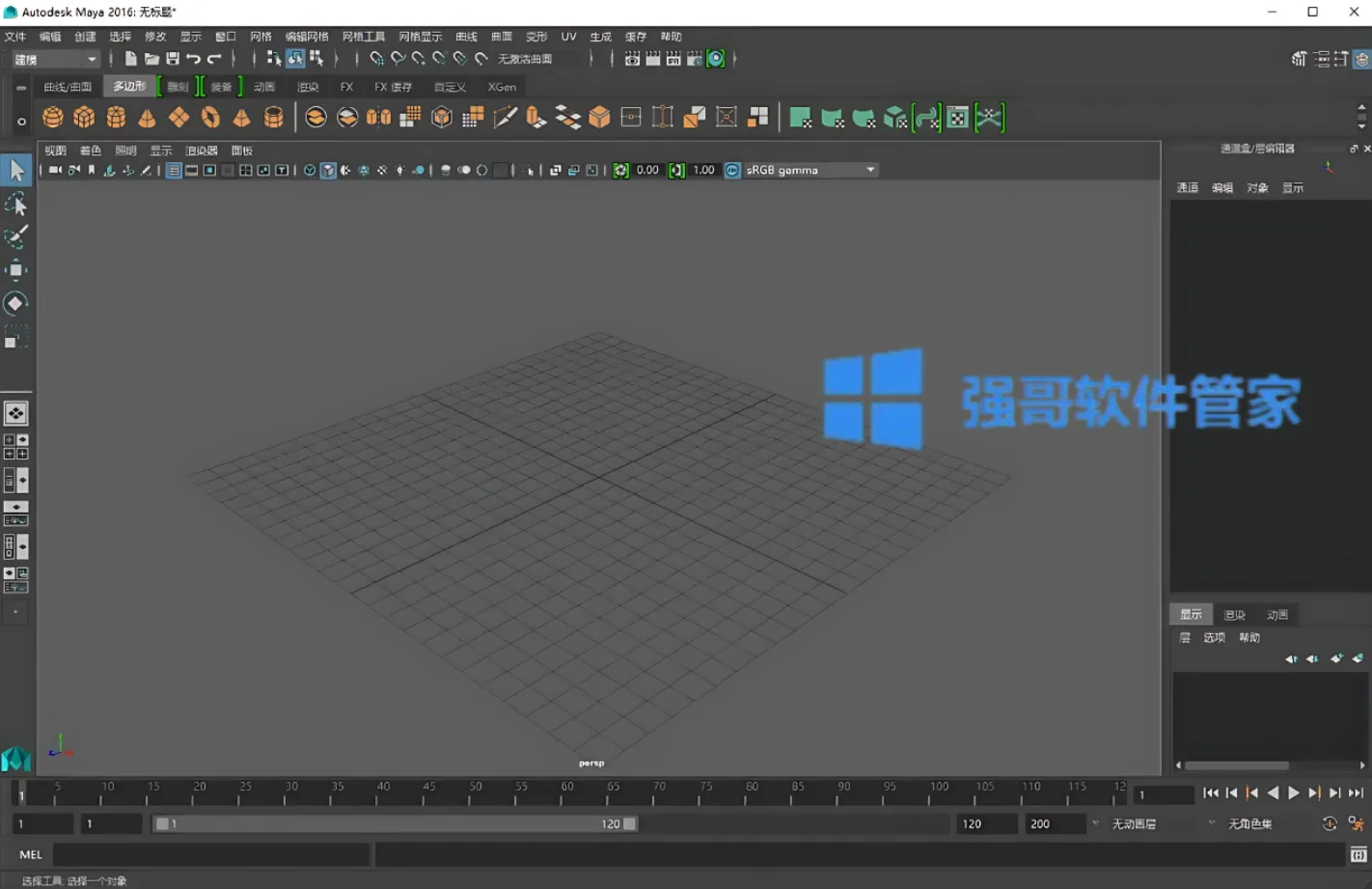Click the play forward button
Viewport: 1372px width, 889px height.
coord(1294,793)
